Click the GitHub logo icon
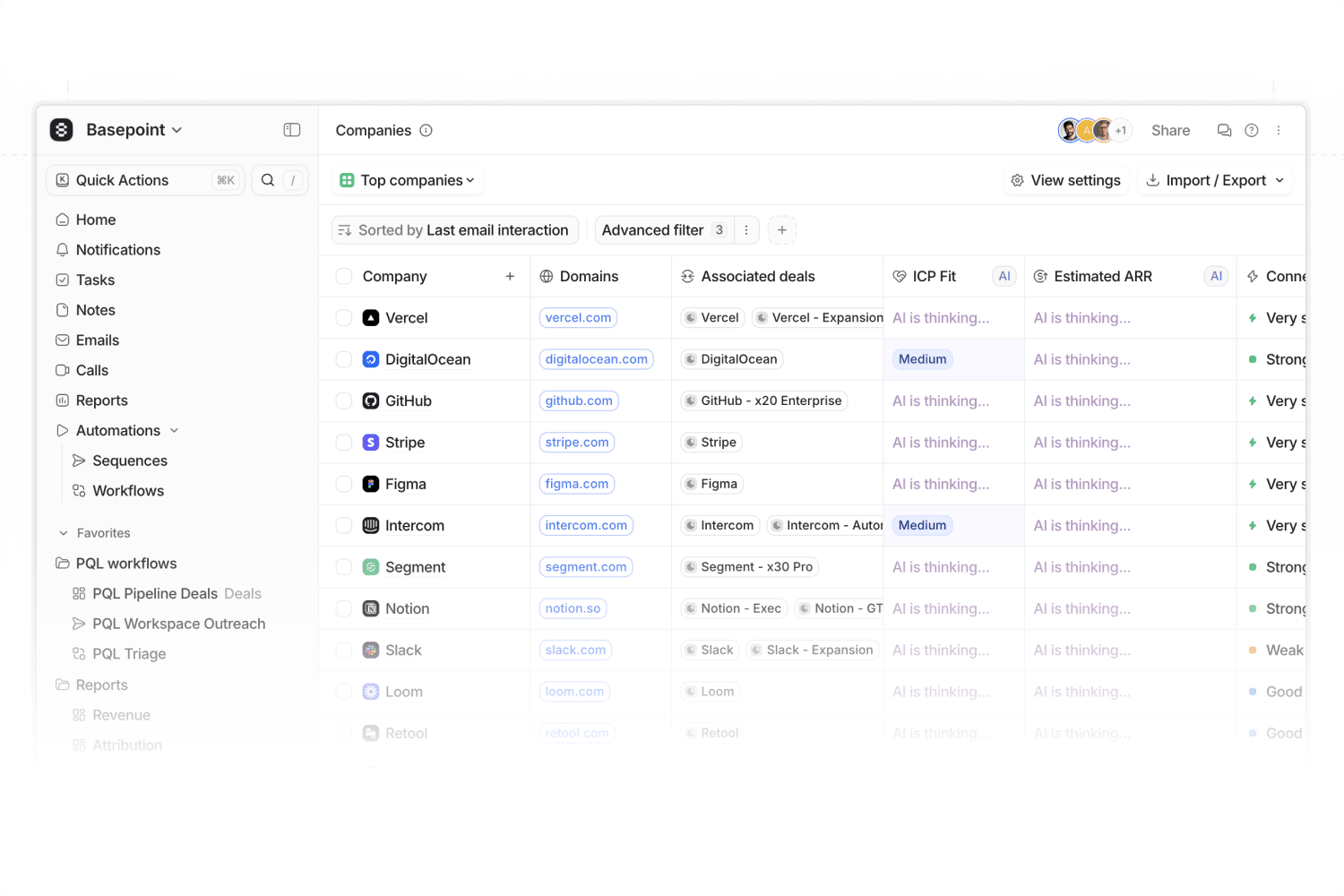This screenshot has width=1344, height=896. pyautogui.click(x=371, y=401)
